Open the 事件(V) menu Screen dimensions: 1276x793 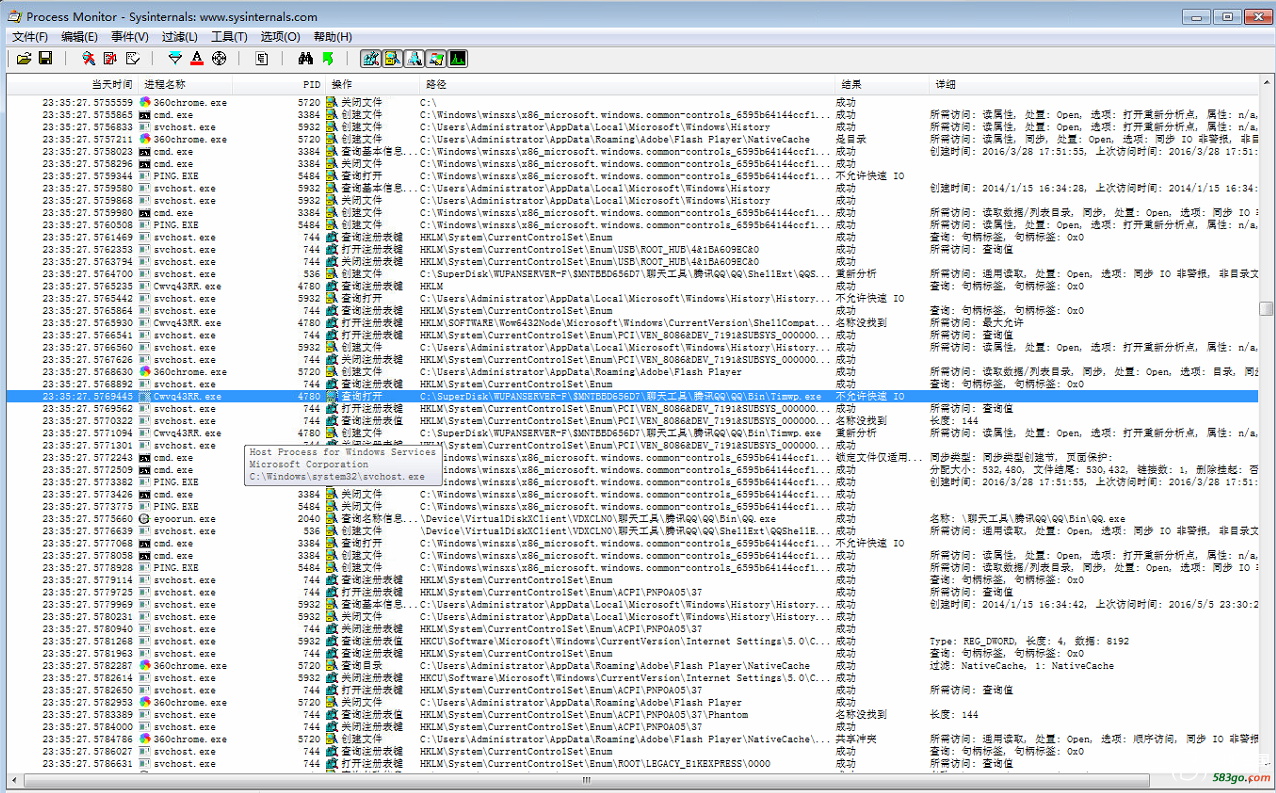130,37
